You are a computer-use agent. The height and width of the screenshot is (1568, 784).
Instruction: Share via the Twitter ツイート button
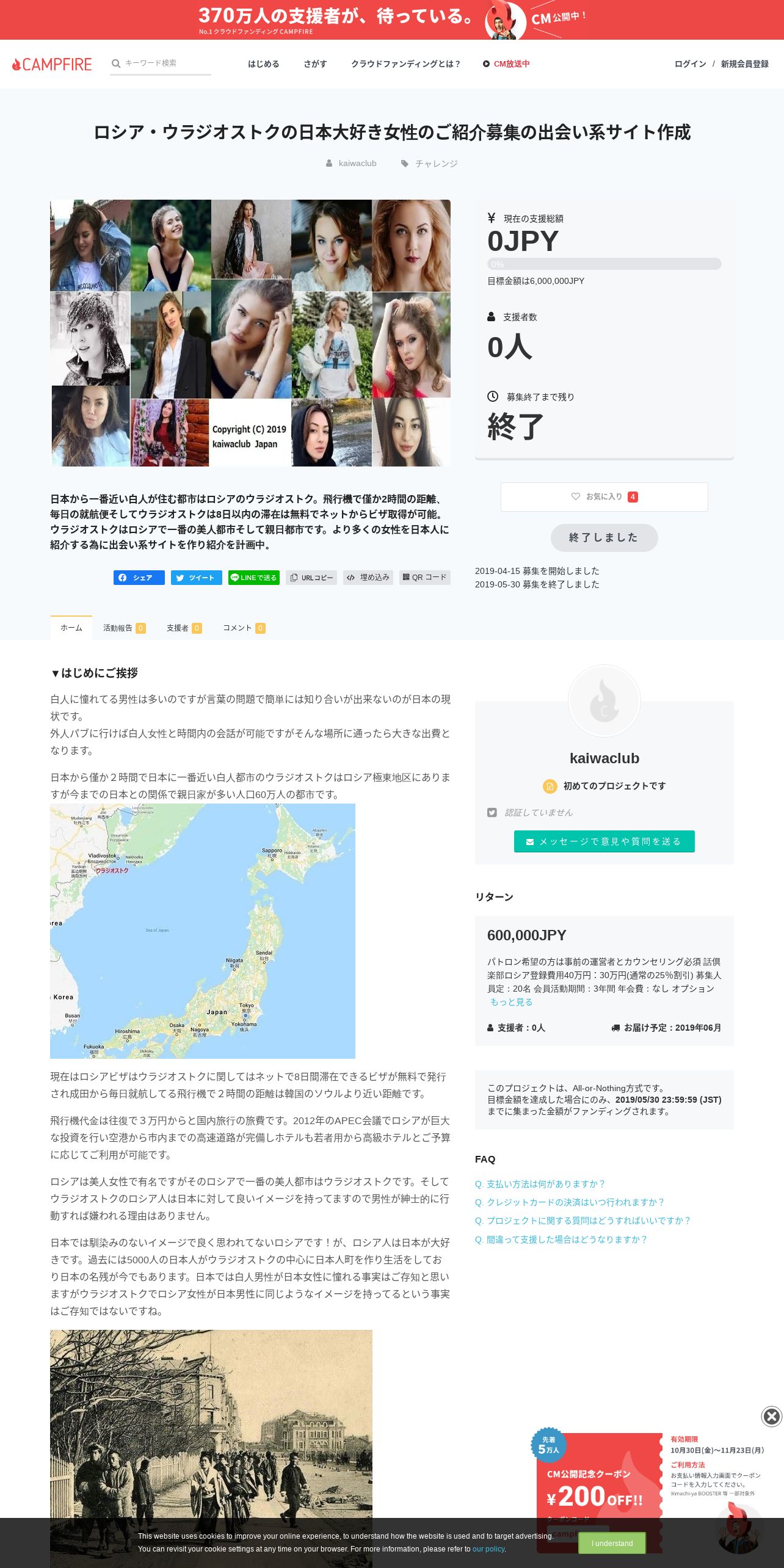pos(197,578)
